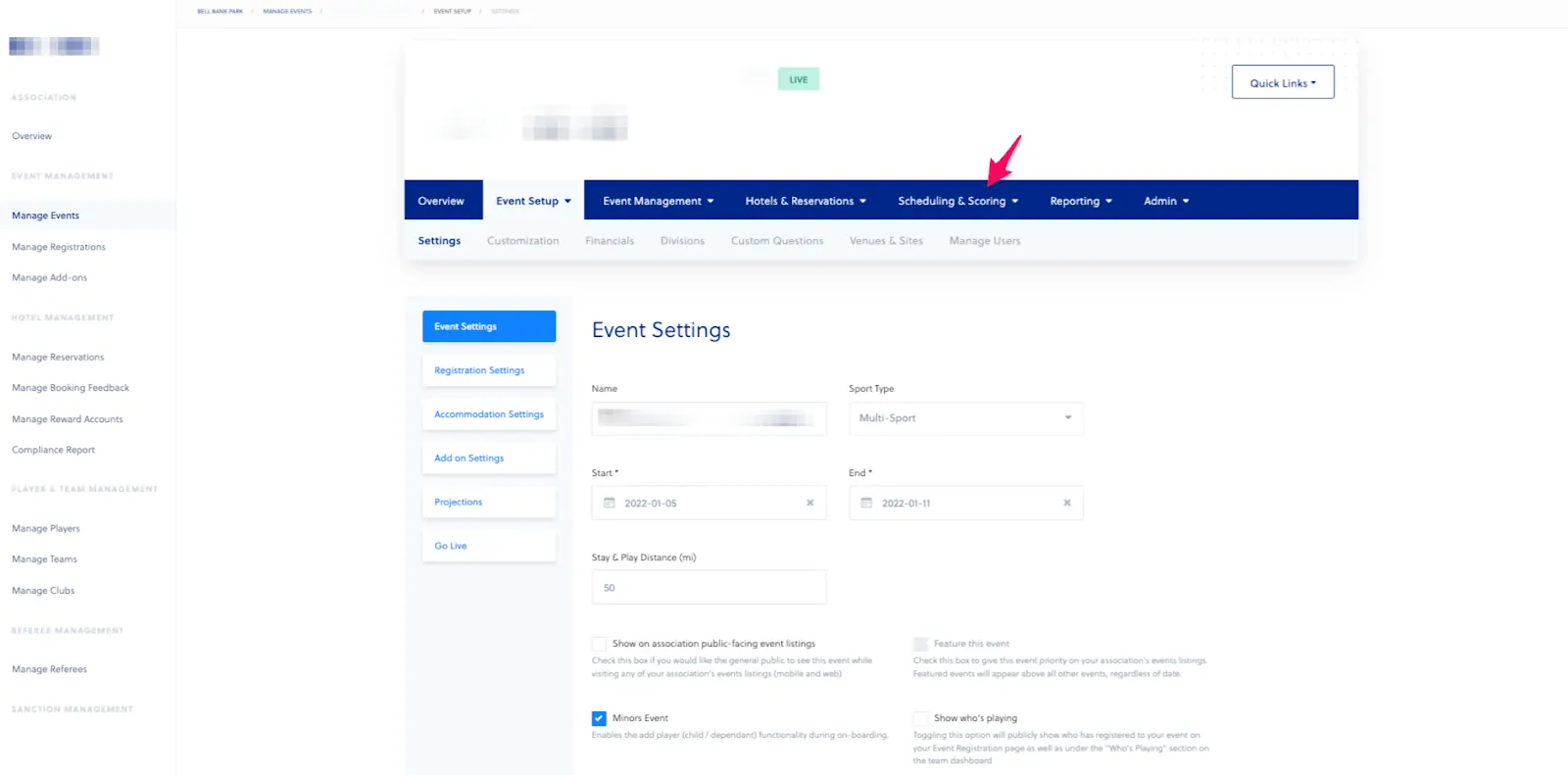Toggle Show on association public-facing event listings
Image resolution: width=1568 pixels, height=775 pixels.
599,644
